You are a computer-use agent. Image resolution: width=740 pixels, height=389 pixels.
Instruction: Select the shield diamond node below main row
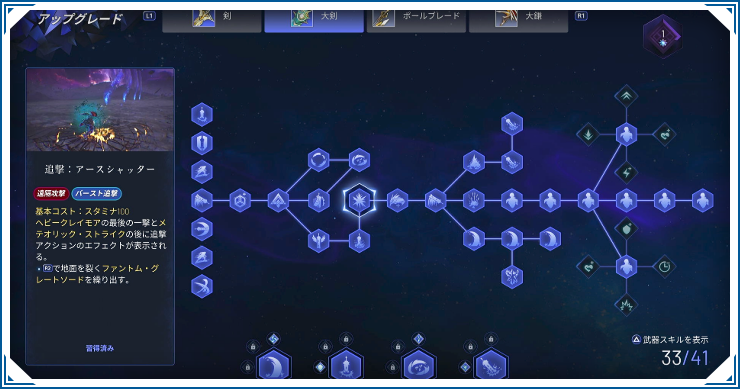(x=626, y=229)
